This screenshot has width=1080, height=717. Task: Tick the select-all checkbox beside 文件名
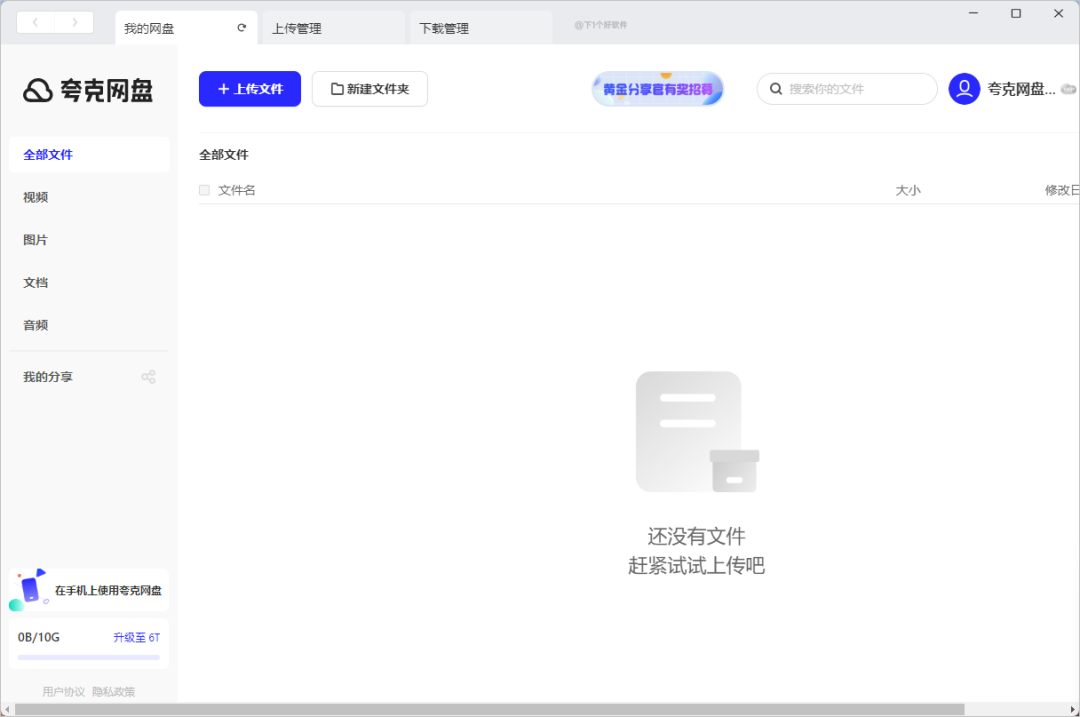point(205,190)
